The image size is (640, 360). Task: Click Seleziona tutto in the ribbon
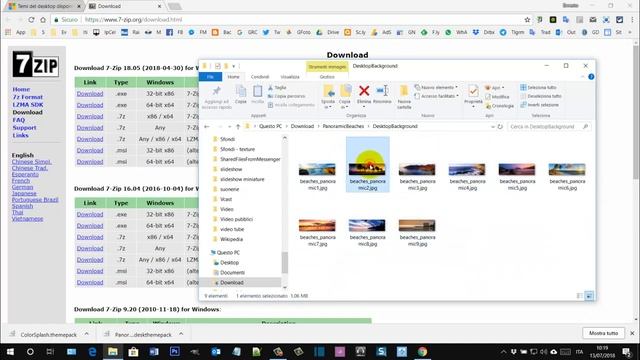pos(538,87)
